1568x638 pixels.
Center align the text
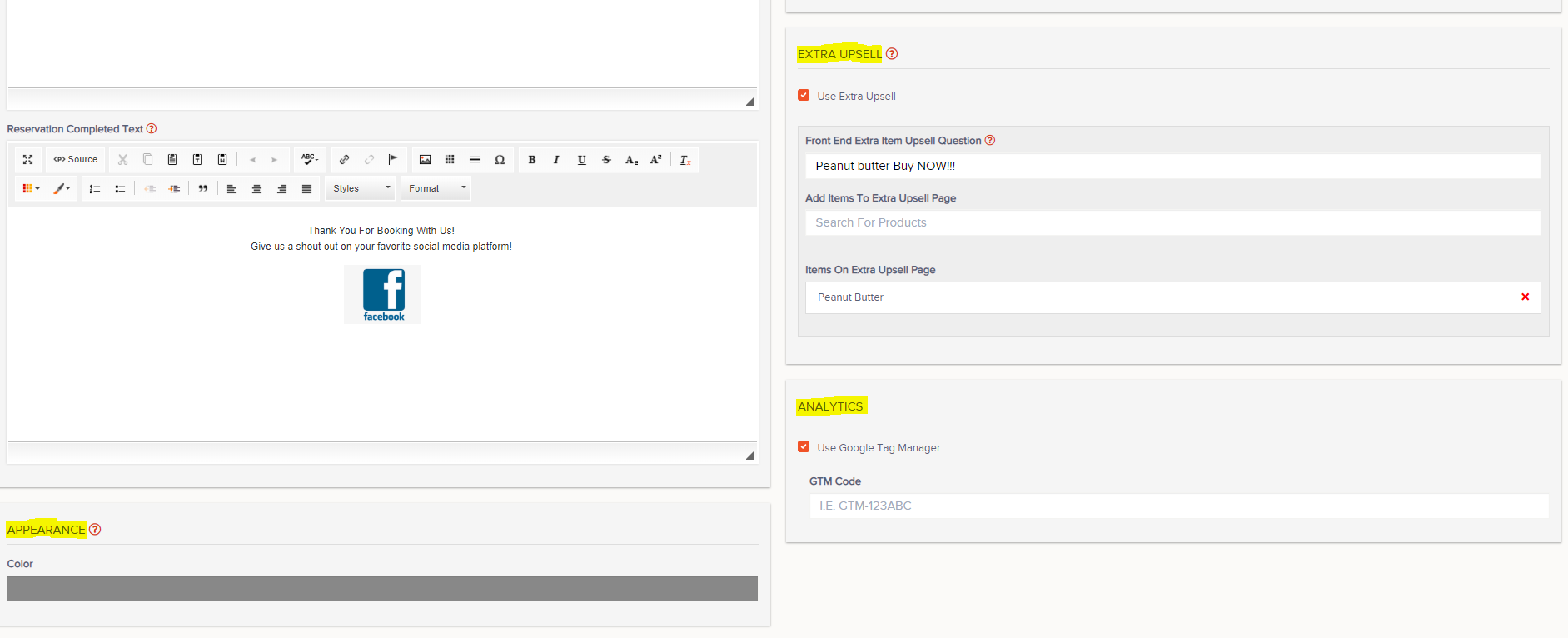[256, 189]
